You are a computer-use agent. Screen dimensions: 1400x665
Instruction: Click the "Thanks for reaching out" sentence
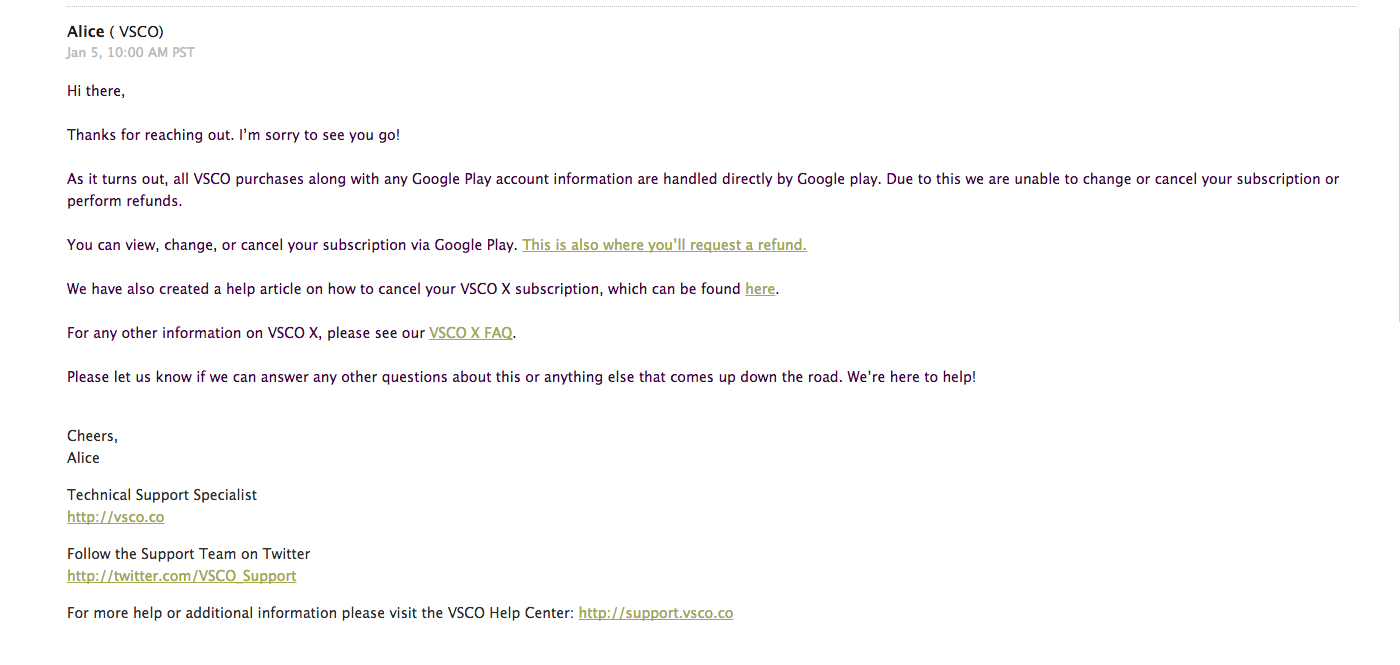234,135
